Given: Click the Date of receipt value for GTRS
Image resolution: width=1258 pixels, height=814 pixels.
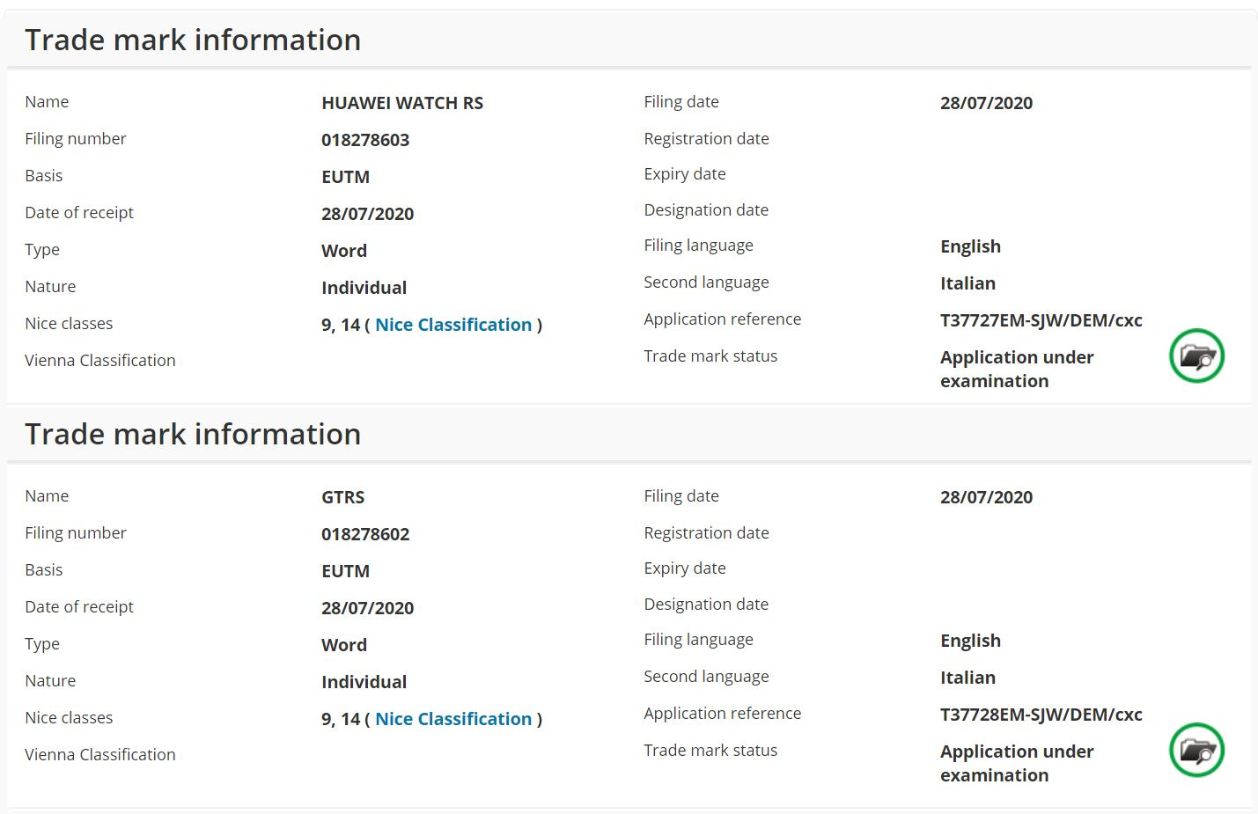Looking at the screenshot, I should [x=367, y=608].
